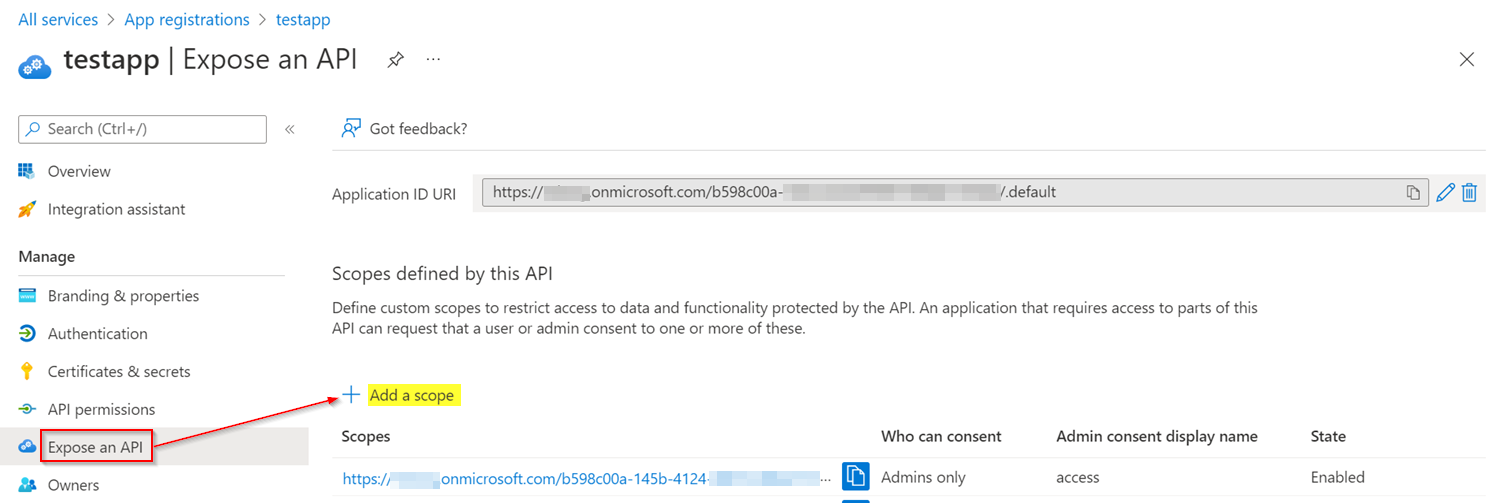Click the API permissions icon
Screen dimensions: 1500x503
(x=27, y=410)
